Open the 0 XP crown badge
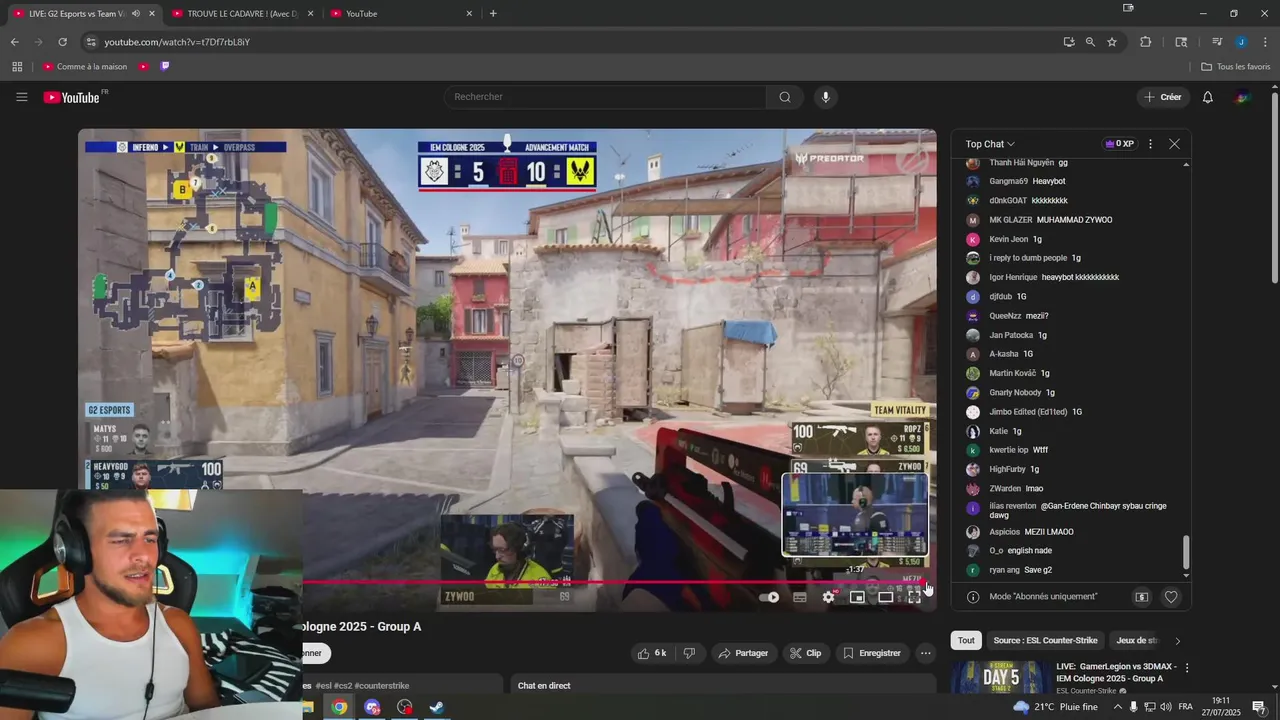 pyautogui.click(x=1119, y=144)
